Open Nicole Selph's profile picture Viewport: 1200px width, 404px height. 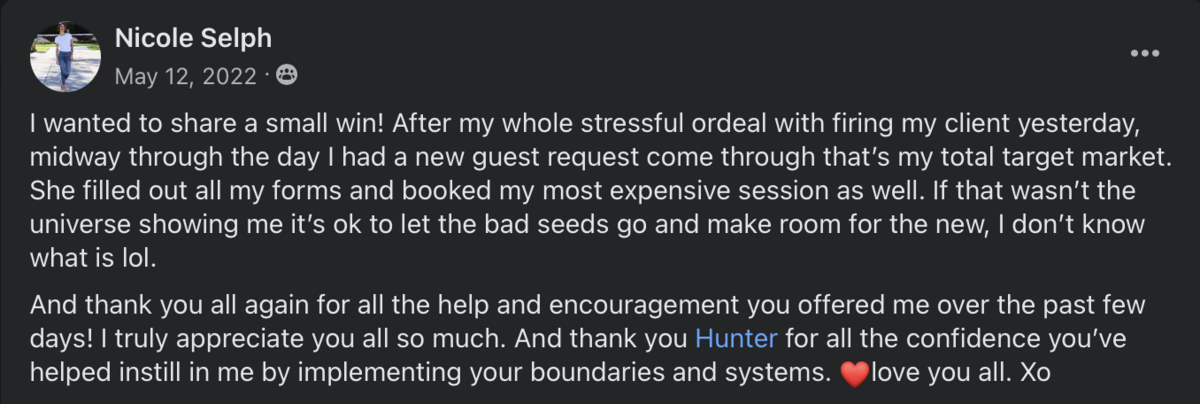(65, 56)
